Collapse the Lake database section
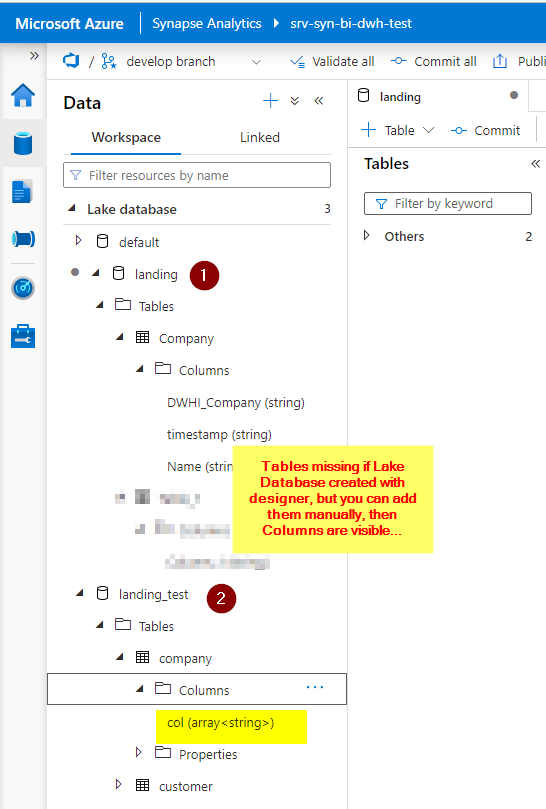This screenshot has width=546, height=809. (72, 208)
